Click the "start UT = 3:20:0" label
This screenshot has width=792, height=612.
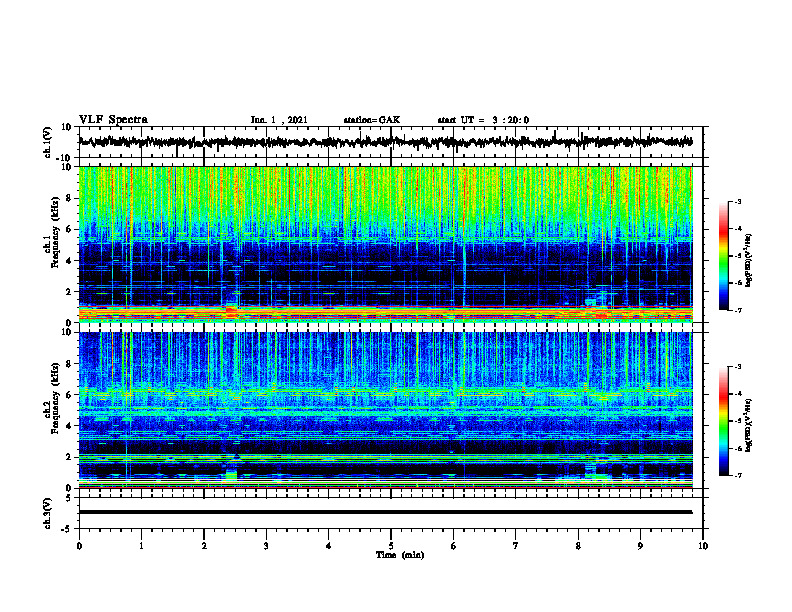(483, 120)
